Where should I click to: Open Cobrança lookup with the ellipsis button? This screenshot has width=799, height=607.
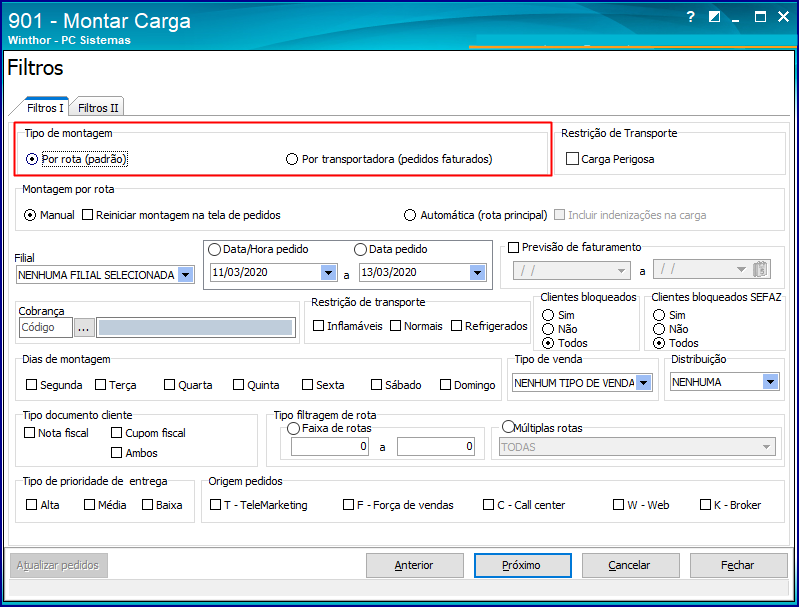(84, 328)
